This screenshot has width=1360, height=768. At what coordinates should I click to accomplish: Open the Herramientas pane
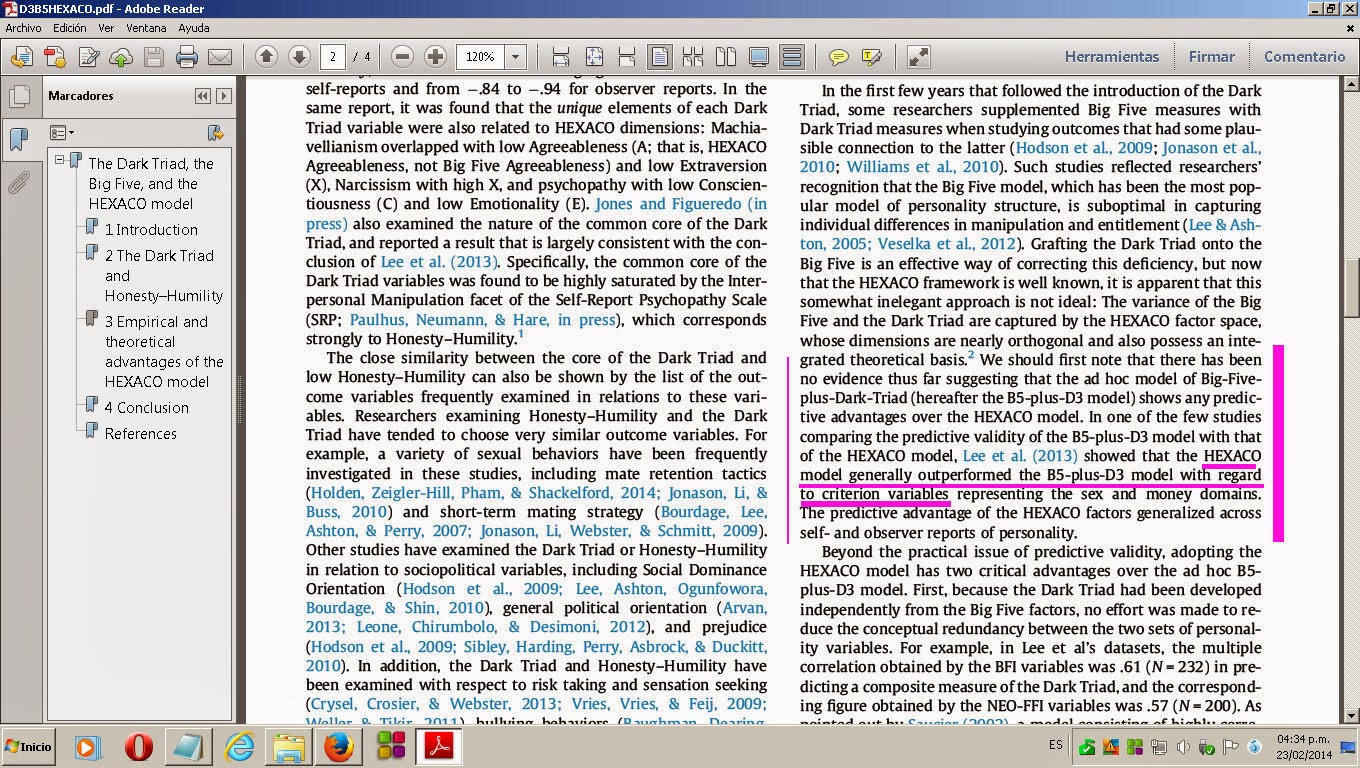[1111, 57]
